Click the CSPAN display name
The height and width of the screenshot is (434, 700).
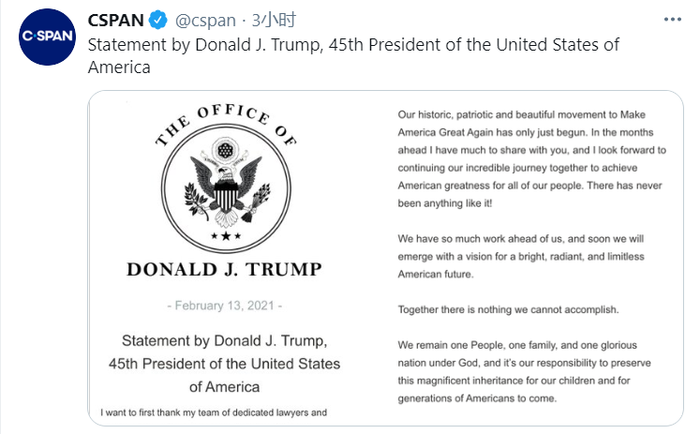115,21
